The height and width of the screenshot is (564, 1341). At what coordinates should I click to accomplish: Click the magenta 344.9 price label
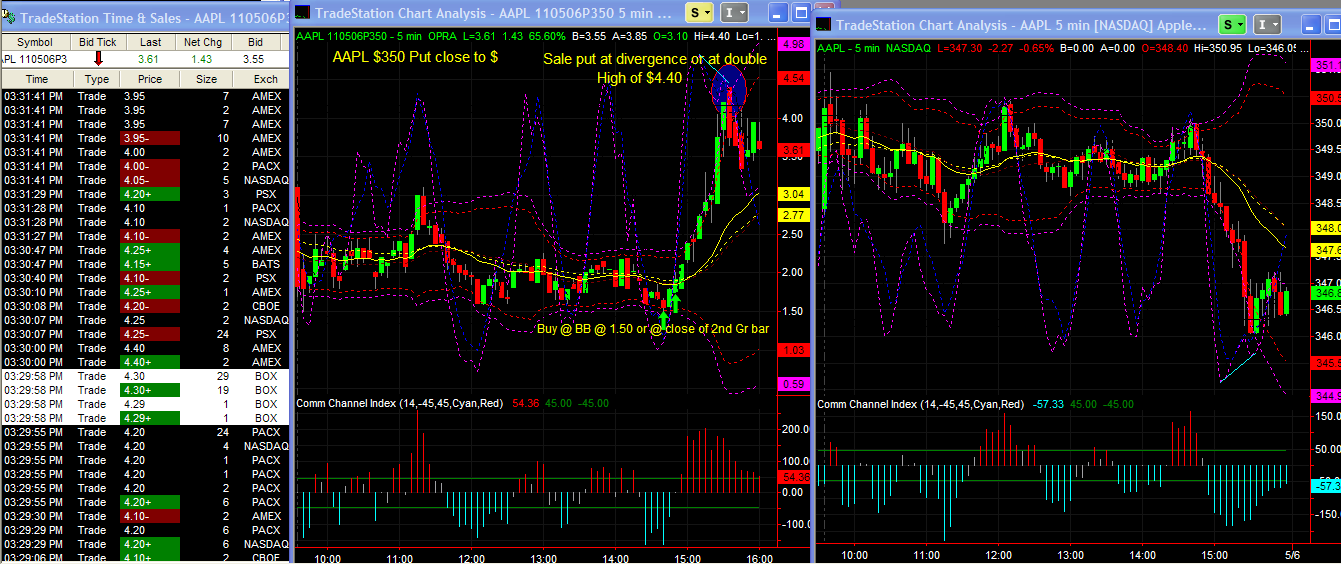tap(1326, 396)
